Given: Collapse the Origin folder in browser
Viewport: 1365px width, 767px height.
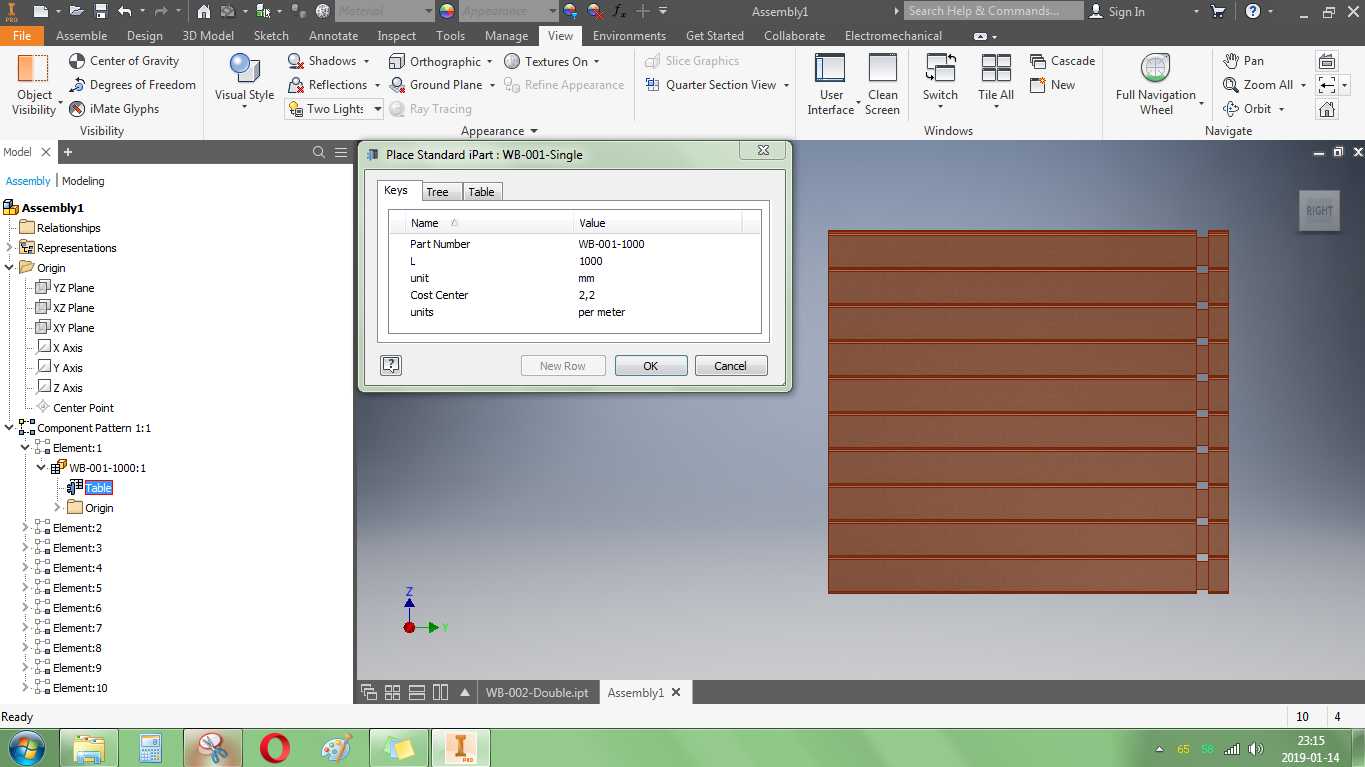Looking at the screenshot, I should 10,268.
